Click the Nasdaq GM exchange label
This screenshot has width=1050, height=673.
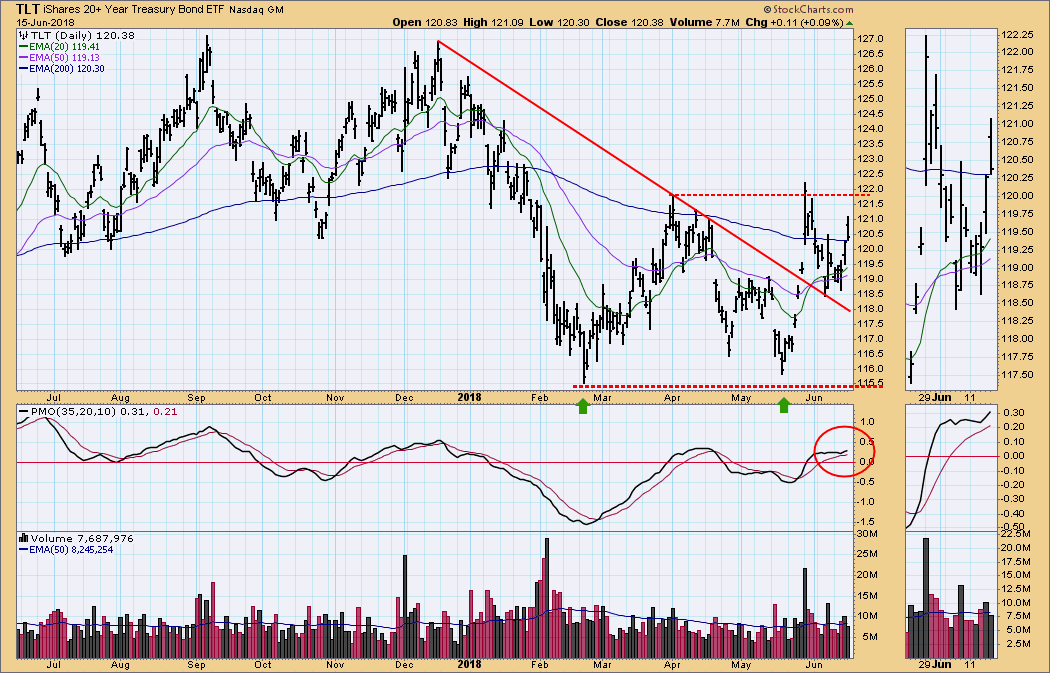point(256,11)
